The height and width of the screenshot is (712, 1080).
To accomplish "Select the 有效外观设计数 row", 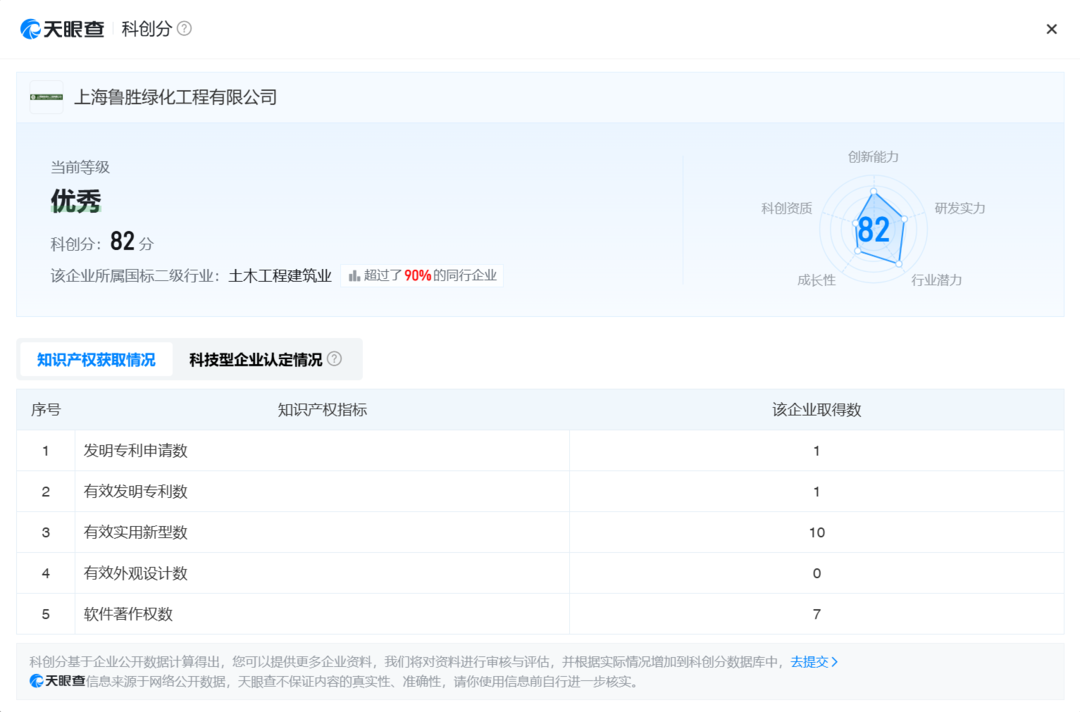I will coord(540,573).
